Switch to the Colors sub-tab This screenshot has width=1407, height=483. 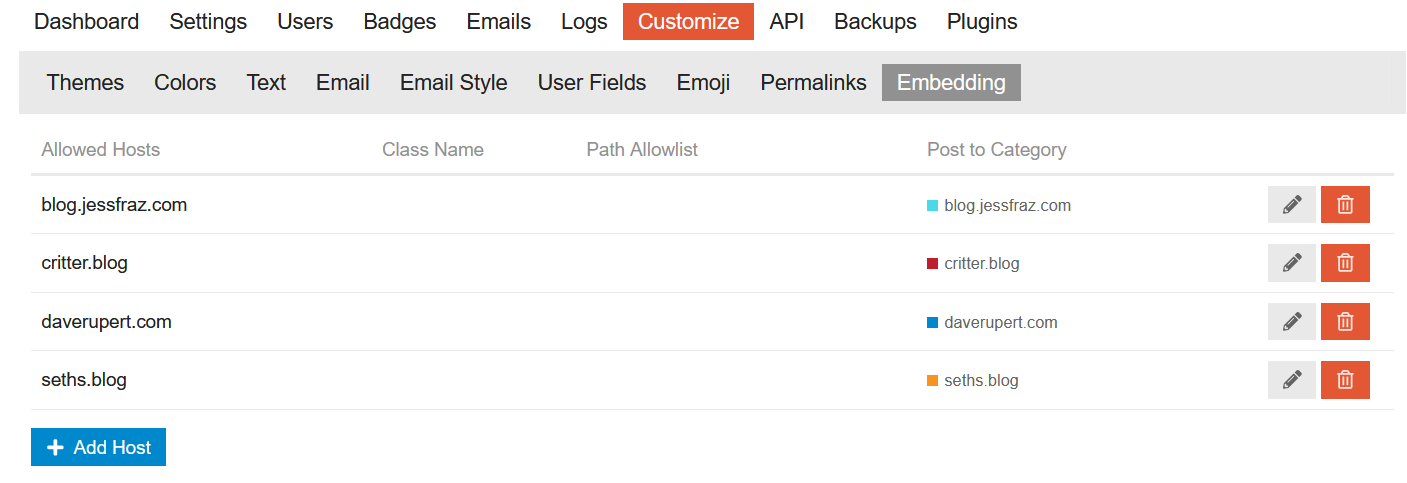(185, 83)
